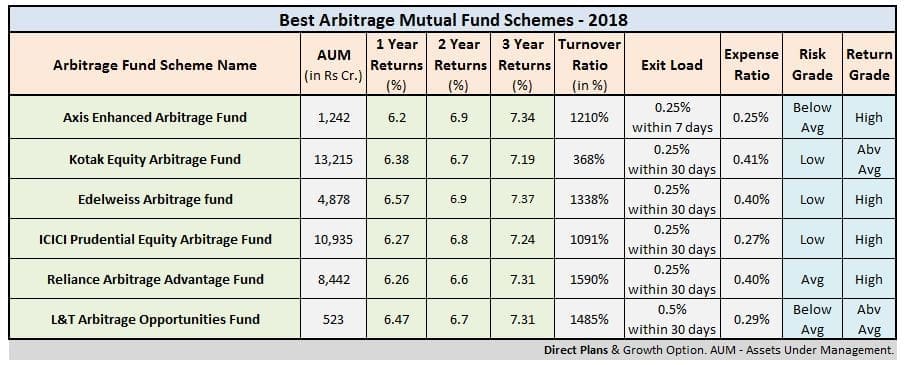Click the Expense Ratio column header

[751, 65]
